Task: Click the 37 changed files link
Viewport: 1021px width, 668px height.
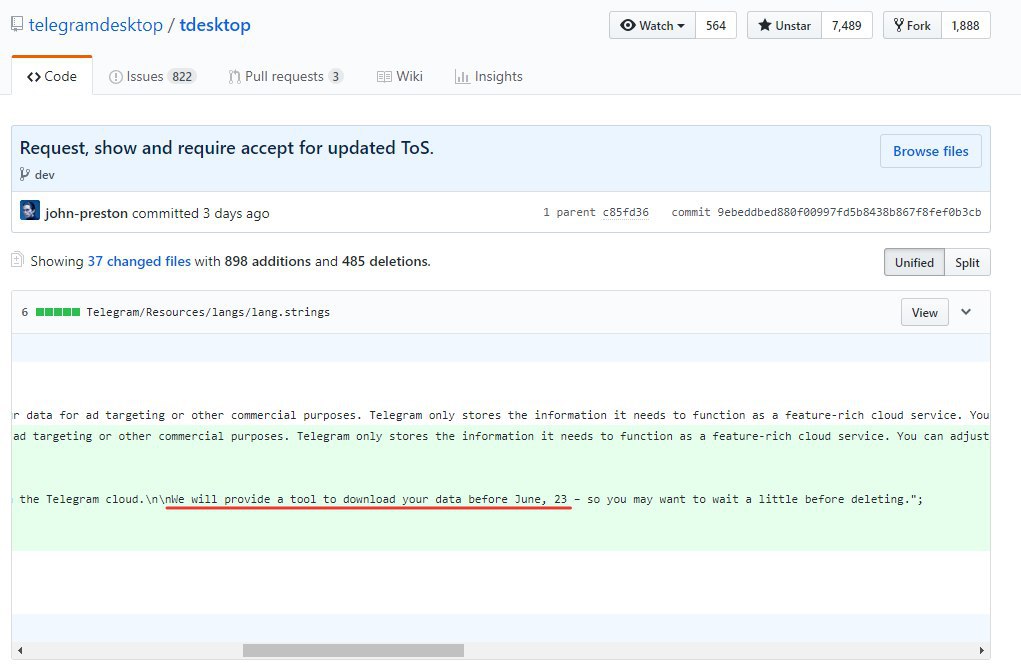Action: [139, 261]
